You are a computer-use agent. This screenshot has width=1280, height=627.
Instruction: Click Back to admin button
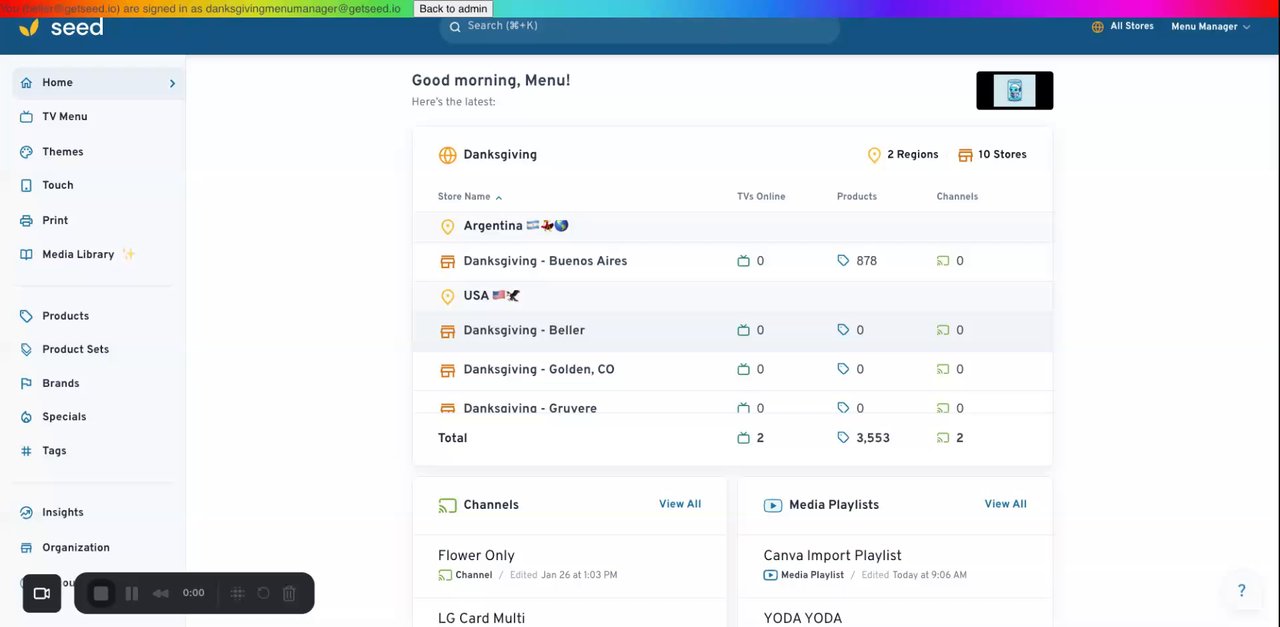(x=453, y=8)
